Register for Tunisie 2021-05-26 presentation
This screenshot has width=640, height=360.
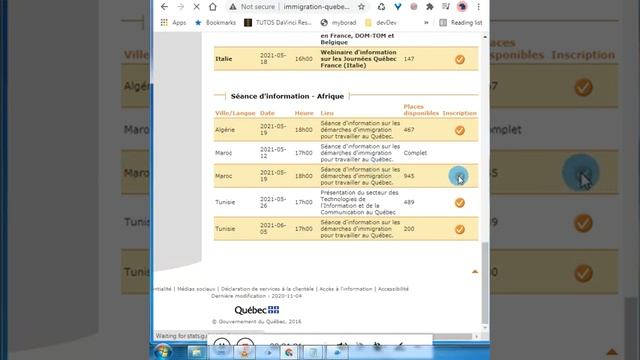(x=460, y=202)
